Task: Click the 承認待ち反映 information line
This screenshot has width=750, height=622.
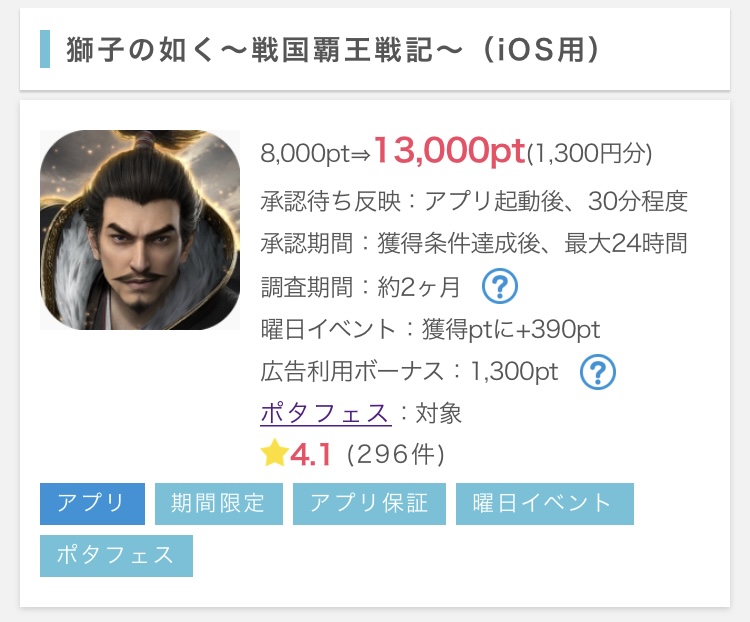Action: point(474,201)
